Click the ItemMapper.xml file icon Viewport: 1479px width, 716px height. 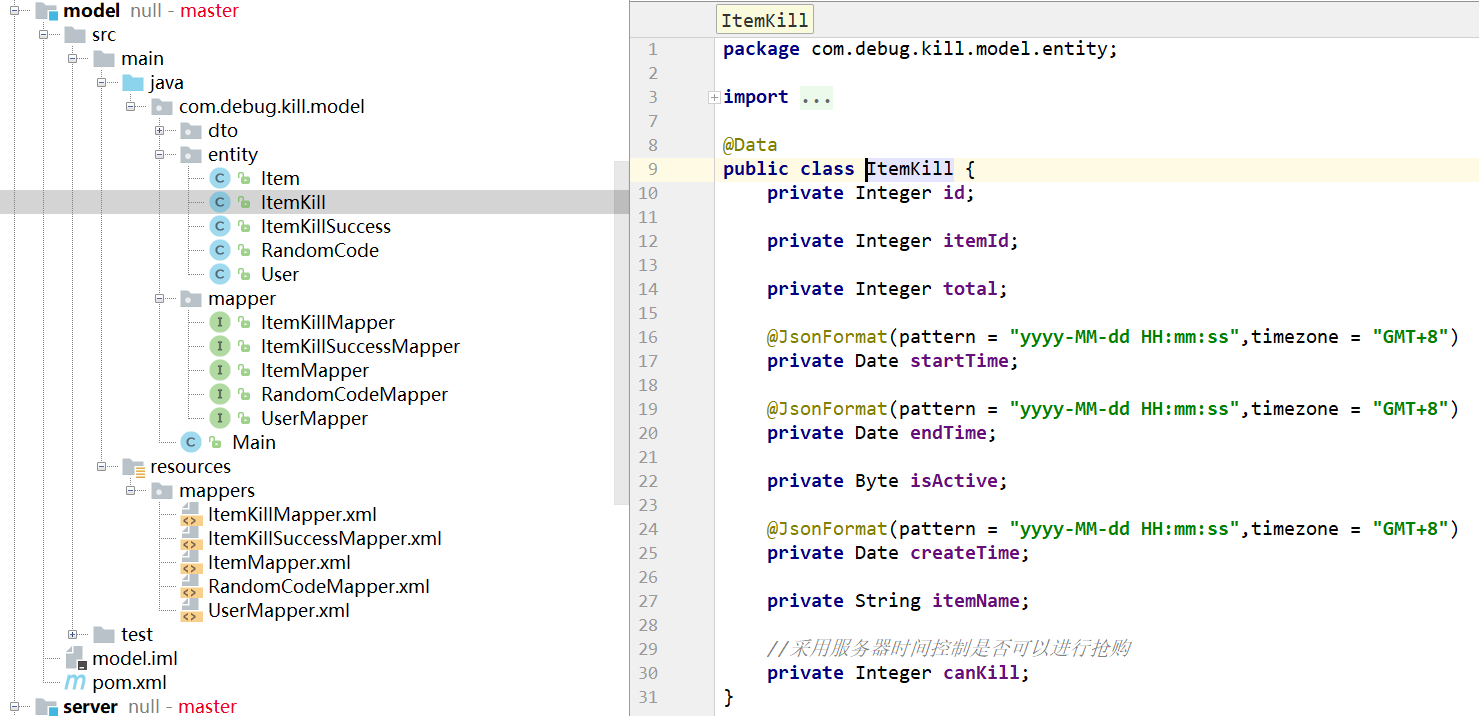pos(190,562)
